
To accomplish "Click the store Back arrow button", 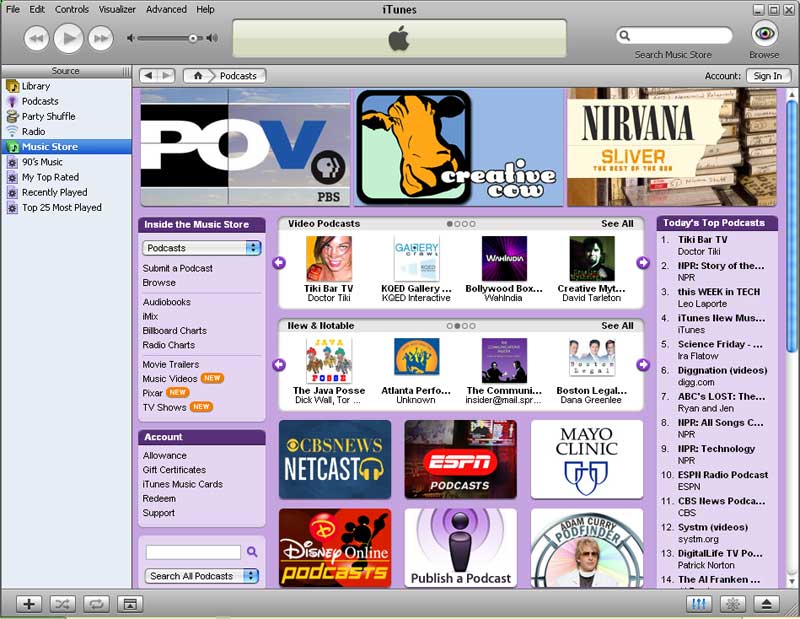I will [148, 76].
